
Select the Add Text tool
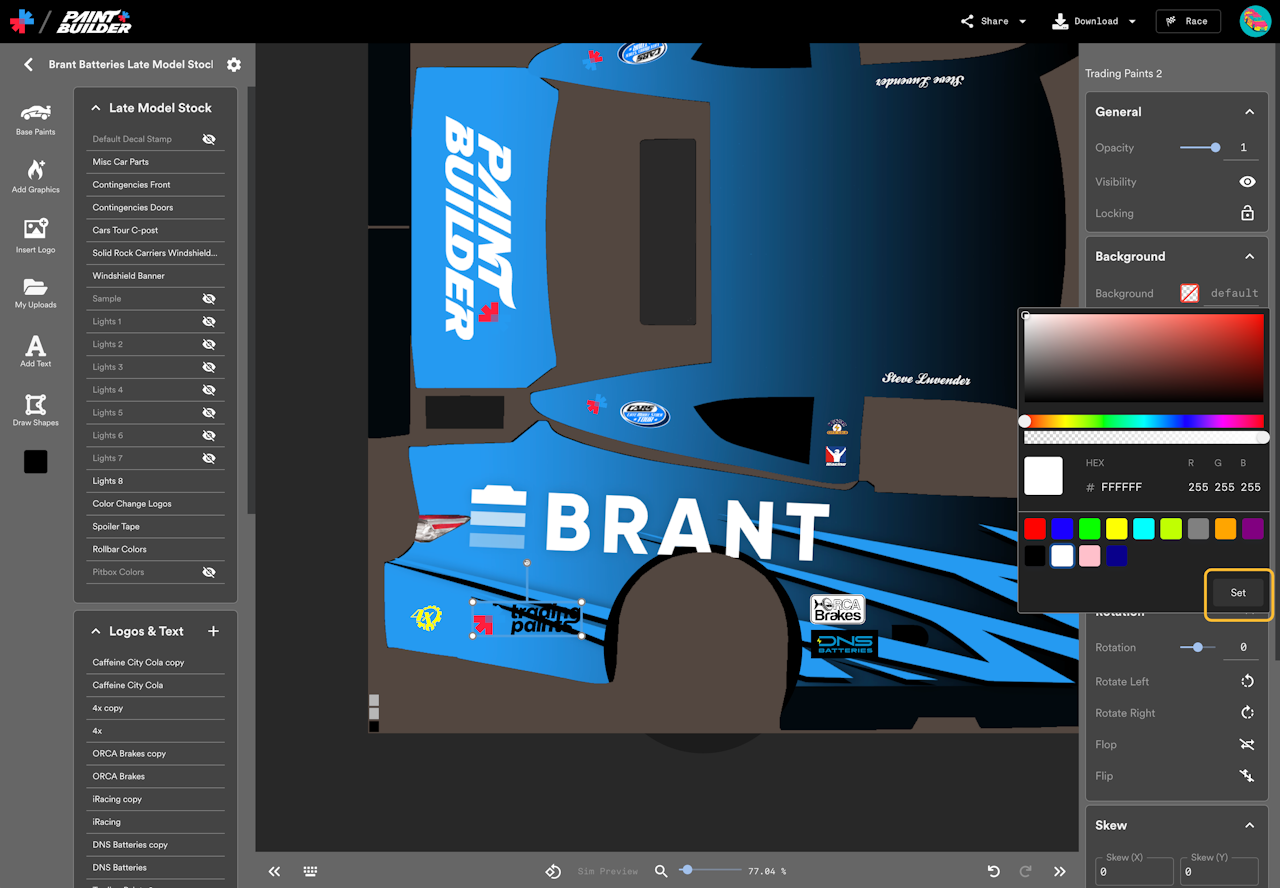pyautogui.click(x=35, y=350)
